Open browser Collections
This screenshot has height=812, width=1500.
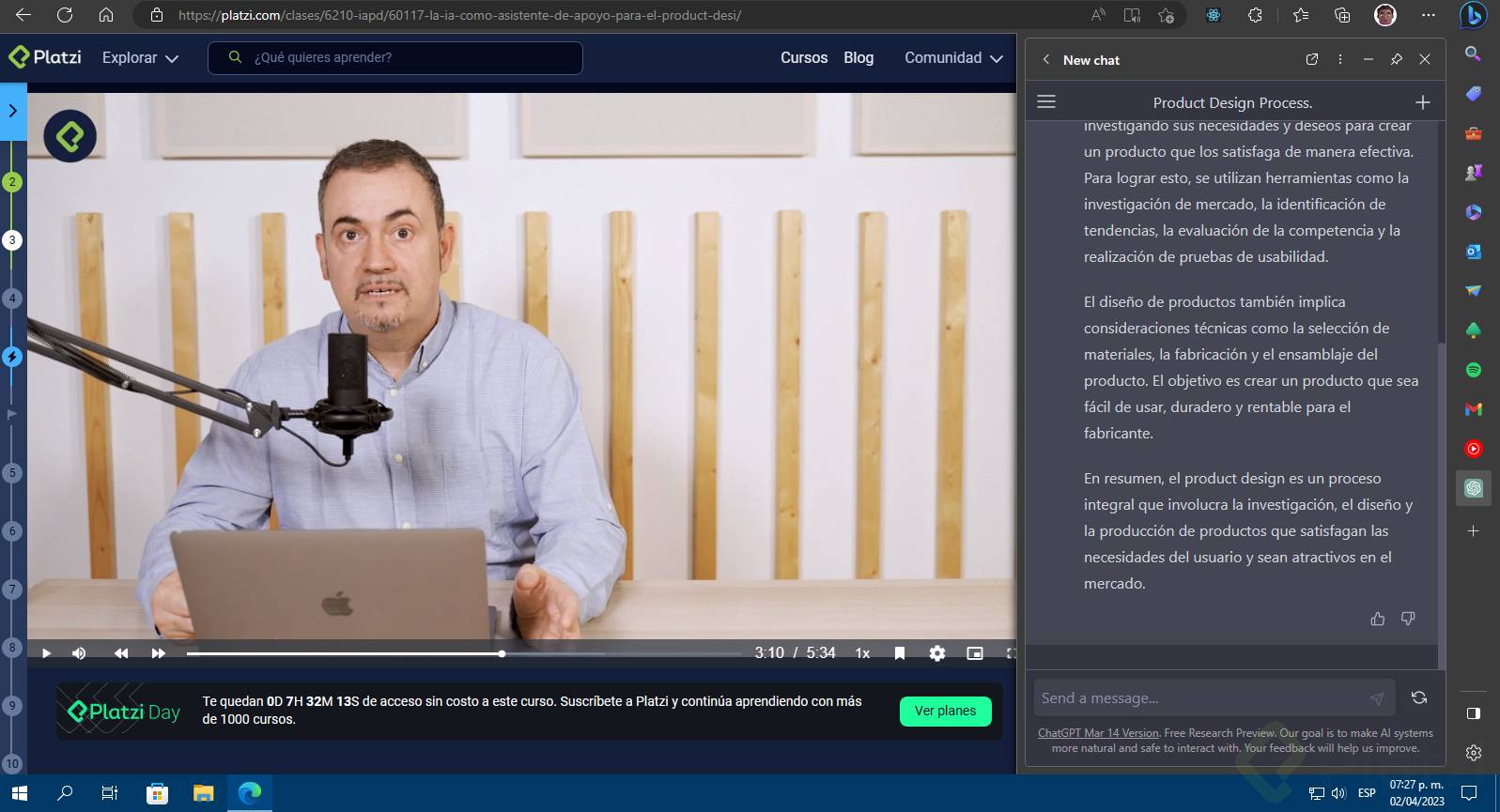click(x=1342, y=15)
